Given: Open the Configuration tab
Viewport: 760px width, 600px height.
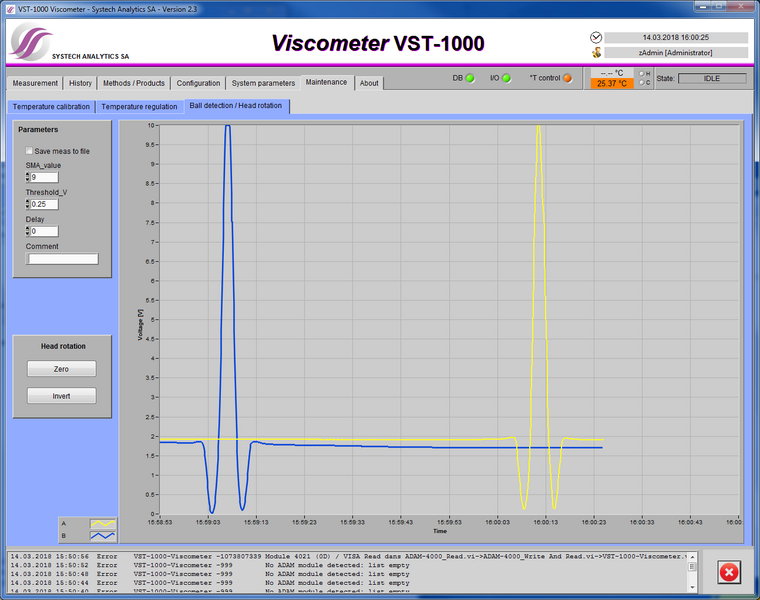Looking at the screenshot, I should point(198,83).
